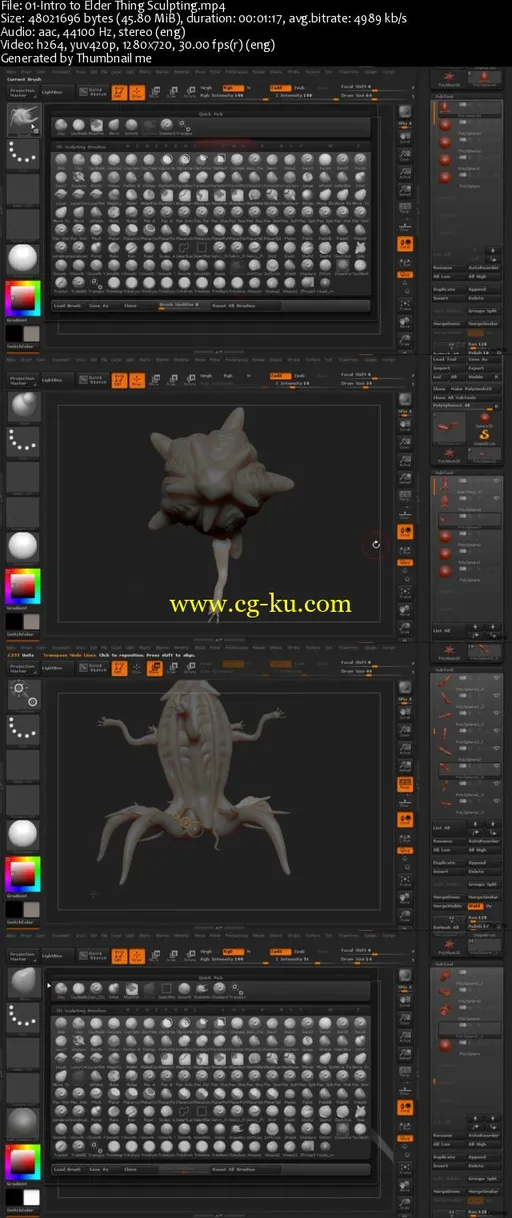The height and width of the screenshot is (1218, 512).
Task: Open the Brush menu in the first frame menu bar
Action: click(x=26, y=72)
